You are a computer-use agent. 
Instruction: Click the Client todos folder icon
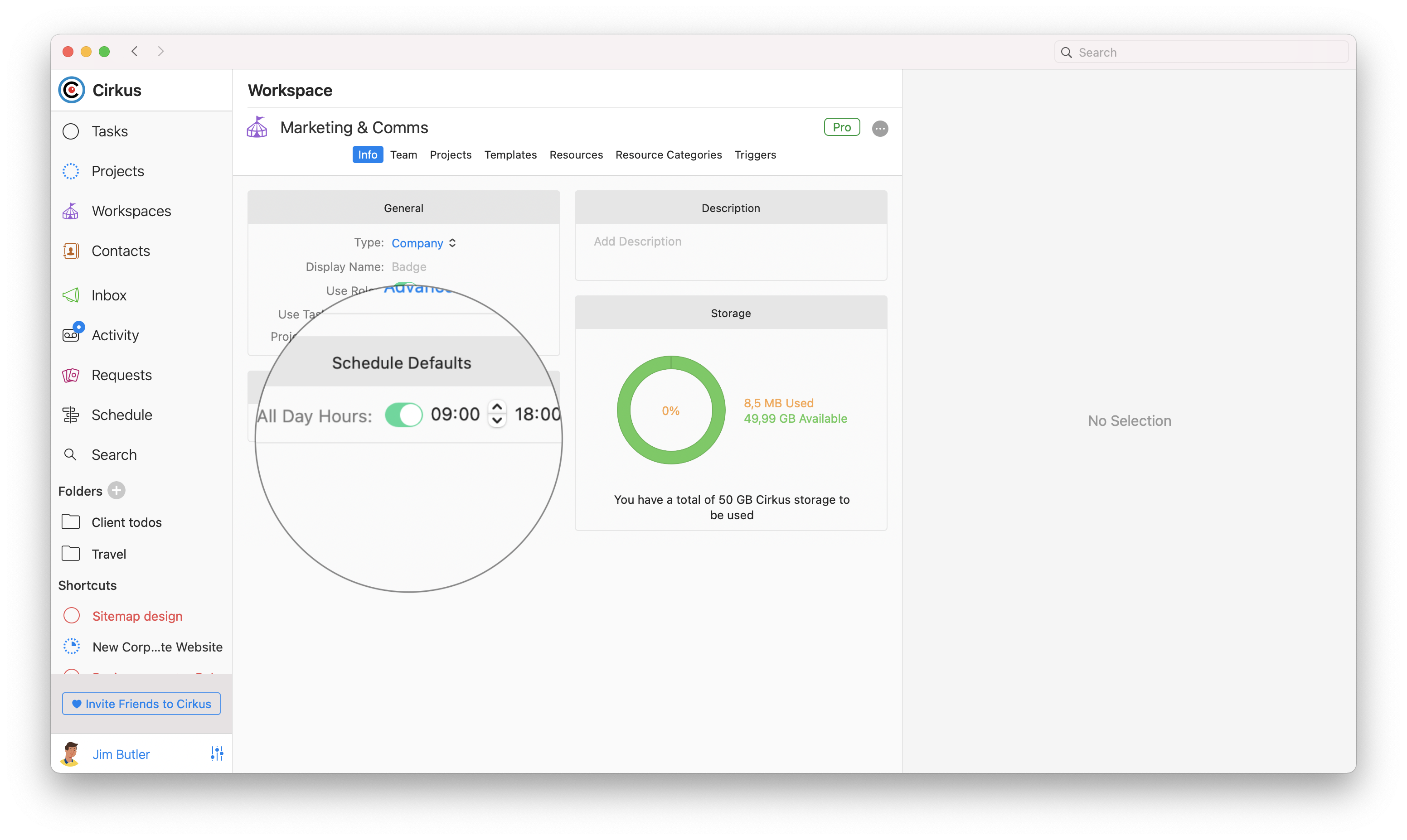pyautogui.click(x=71, y=522)
